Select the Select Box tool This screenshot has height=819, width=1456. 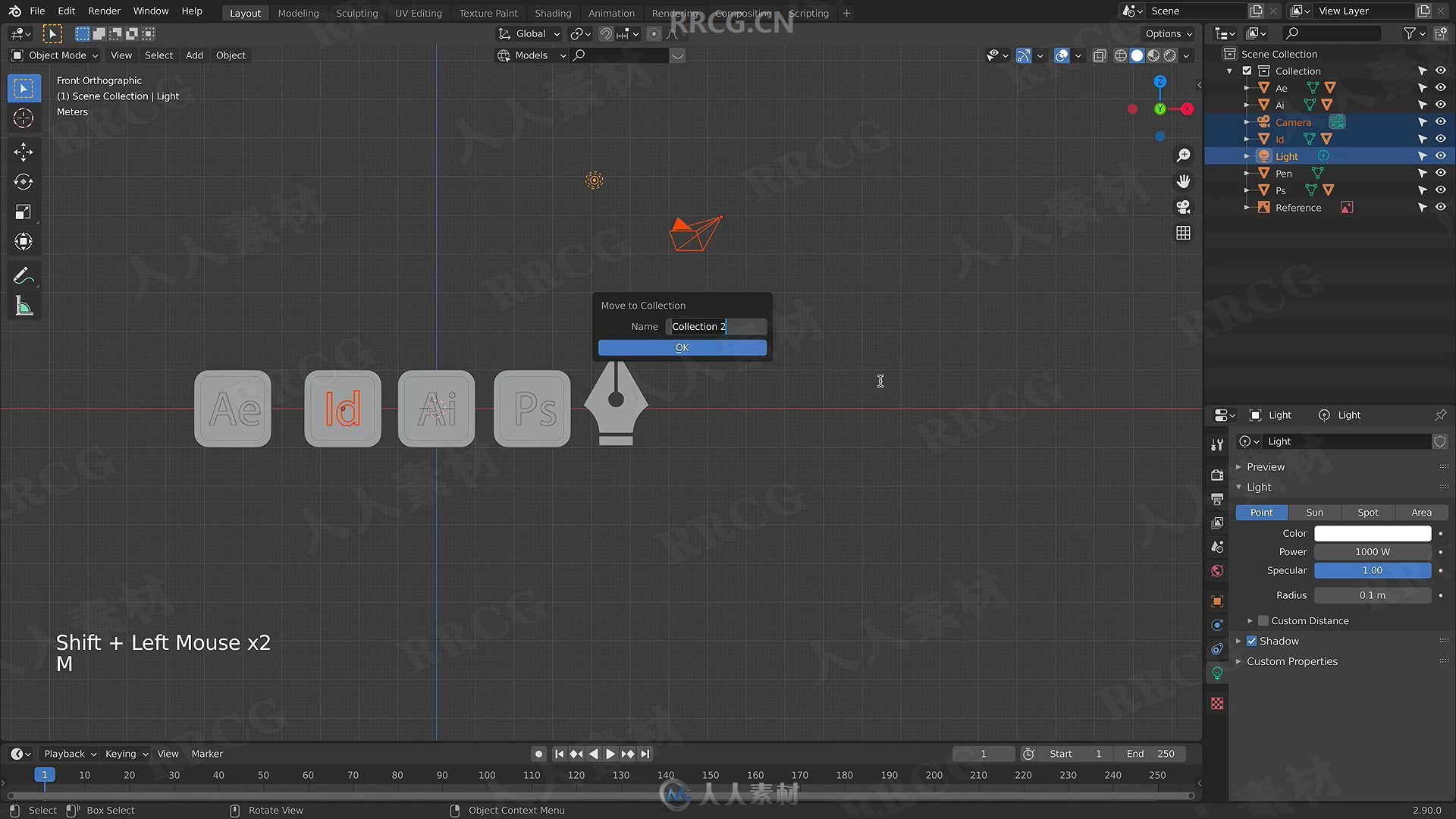pyautogui.click(x=24, y=89)
